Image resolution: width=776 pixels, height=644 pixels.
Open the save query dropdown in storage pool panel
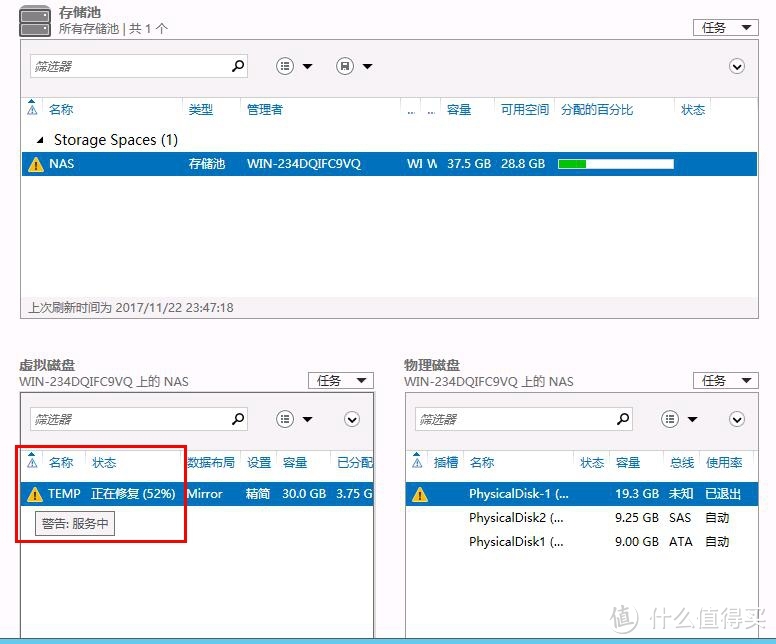tap(354, 66)
